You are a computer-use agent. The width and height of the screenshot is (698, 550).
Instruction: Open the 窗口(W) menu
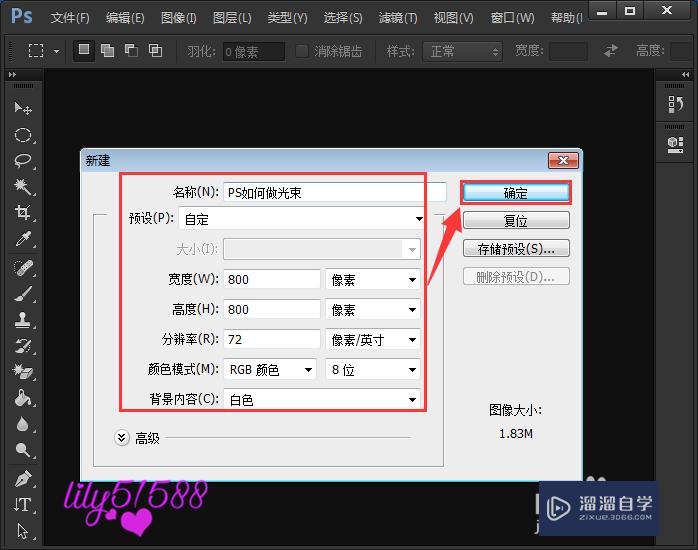tap(512, 18)
